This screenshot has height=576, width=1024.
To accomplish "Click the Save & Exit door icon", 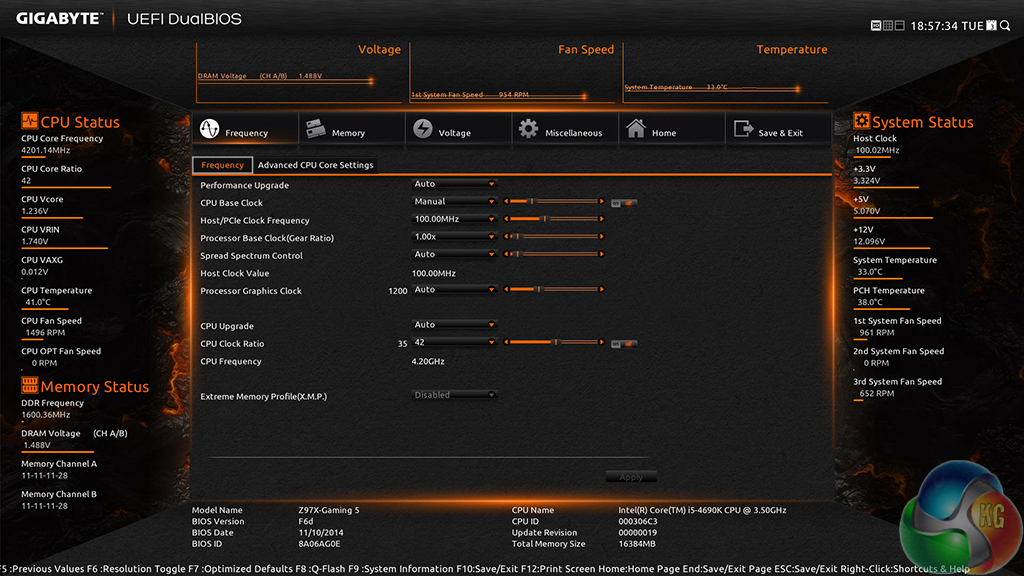I will click(743, 129).
